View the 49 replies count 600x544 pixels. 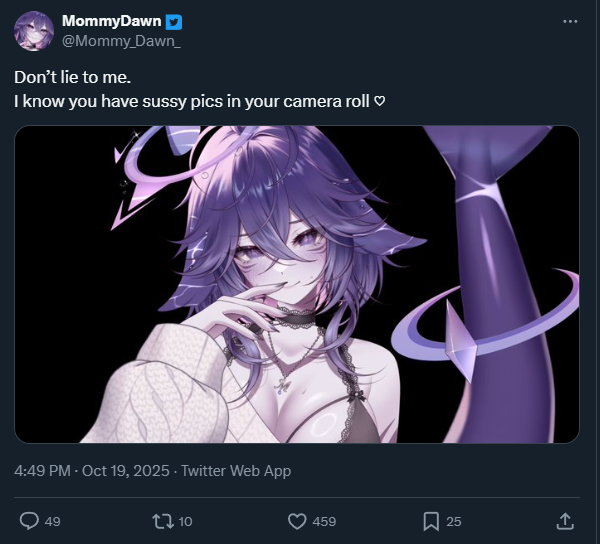pos(52,521)
